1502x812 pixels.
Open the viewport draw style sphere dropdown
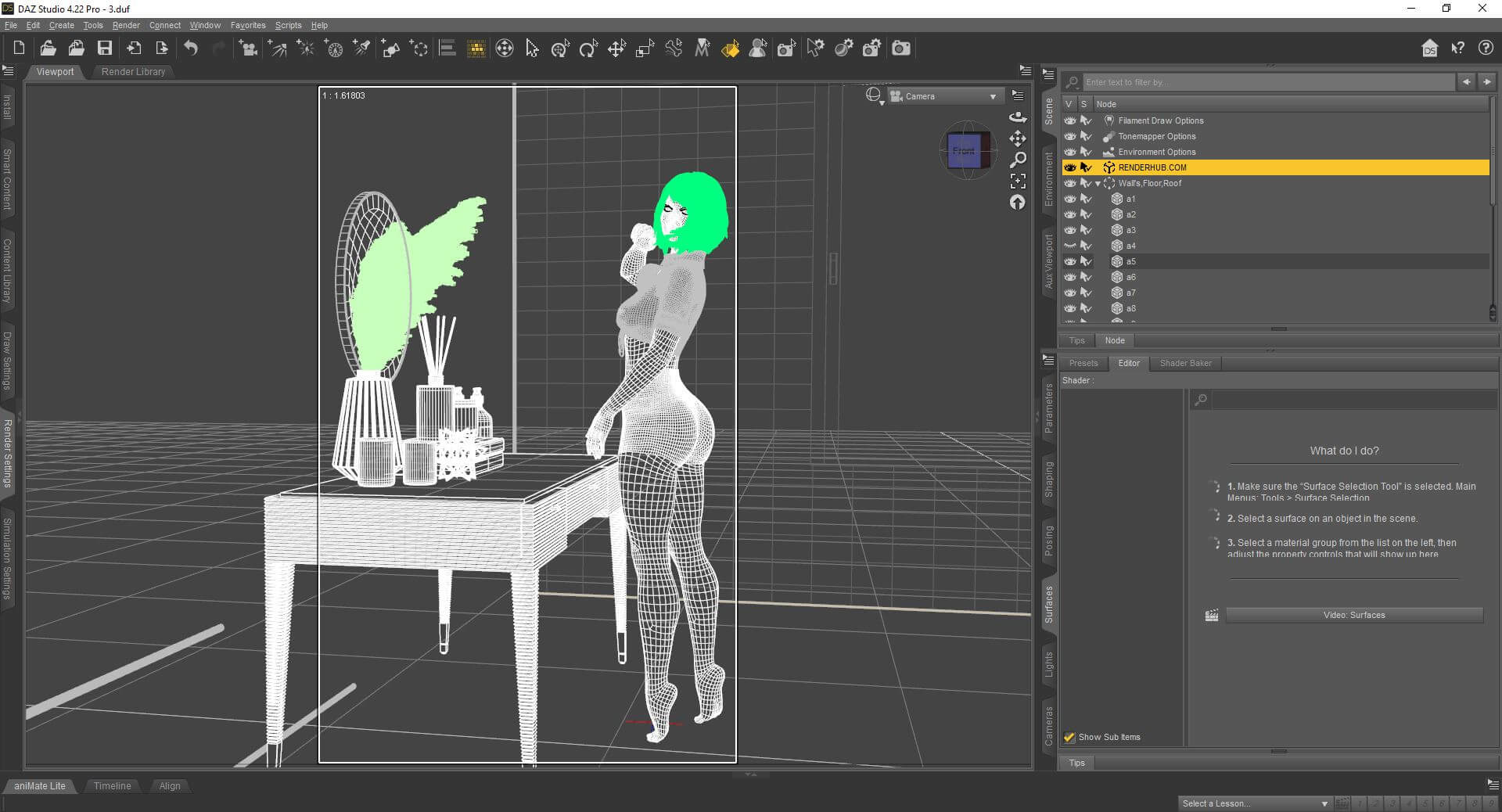pyautogui.click(x=875, y=95)
